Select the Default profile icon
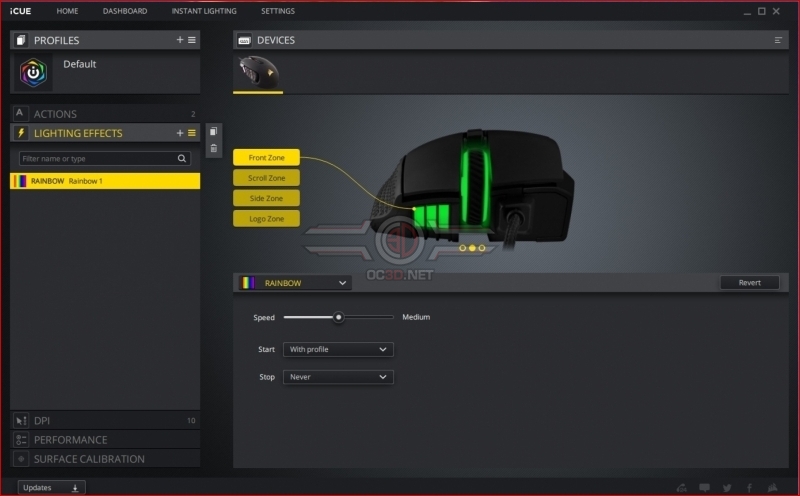Screen dimensions: 800x496 point(33,72)
